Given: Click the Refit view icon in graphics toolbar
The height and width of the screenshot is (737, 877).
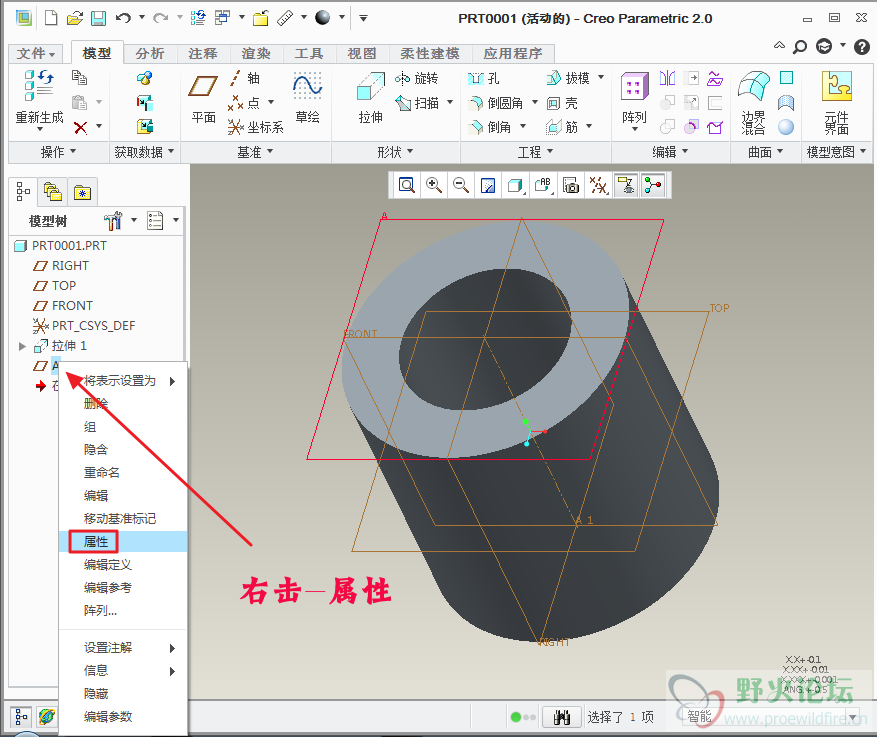Looking at the screenshot, I should coord(407,185).
